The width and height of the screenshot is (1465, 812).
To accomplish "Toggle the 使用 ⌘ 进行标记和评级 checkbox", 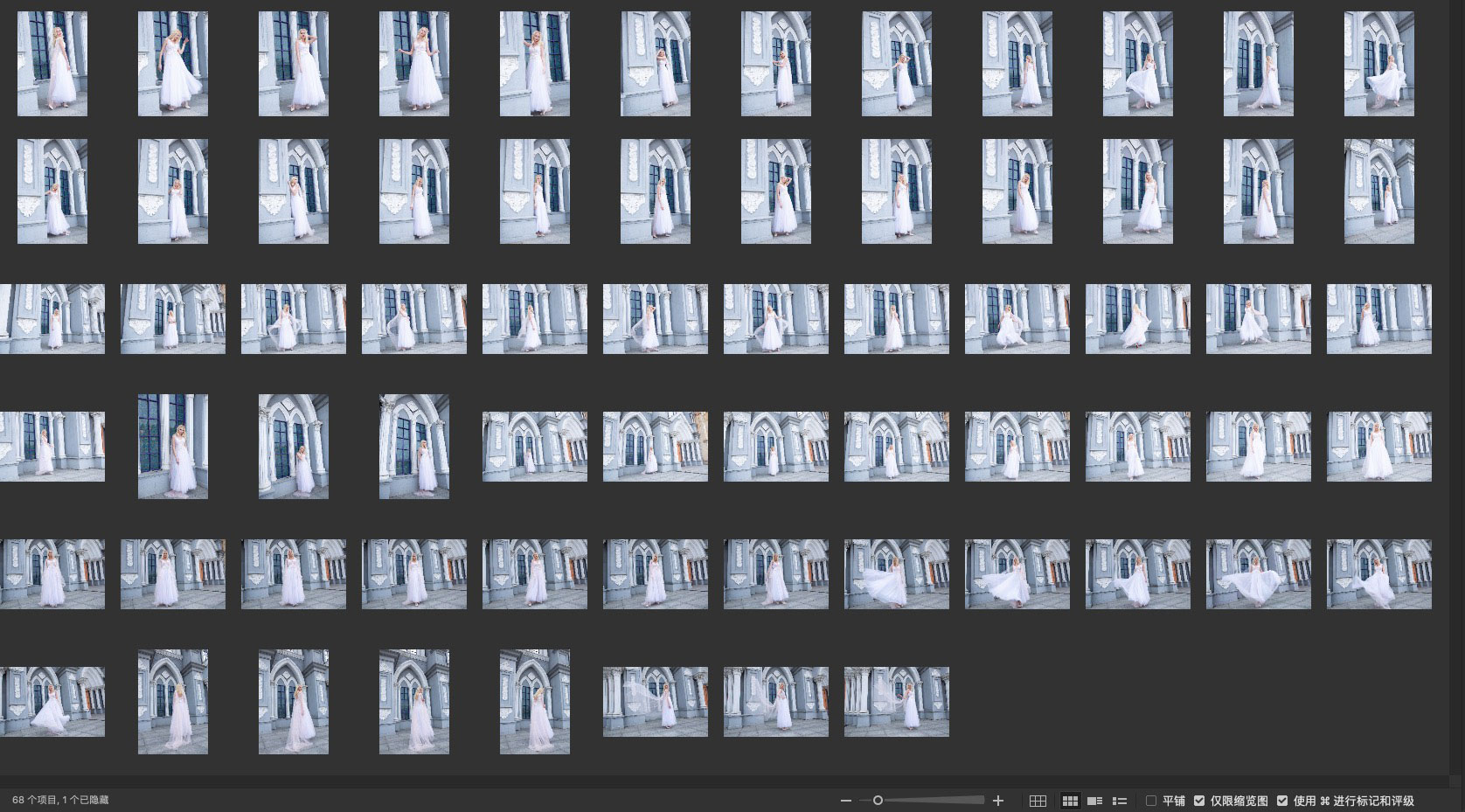I will click(x=1282, y=801).
